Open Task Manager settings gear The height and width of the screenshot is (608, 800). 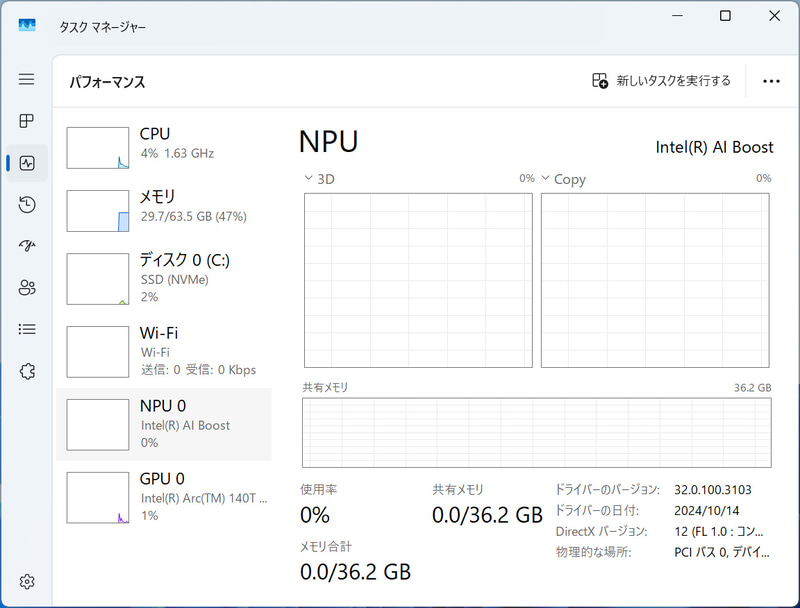[27, 581]
